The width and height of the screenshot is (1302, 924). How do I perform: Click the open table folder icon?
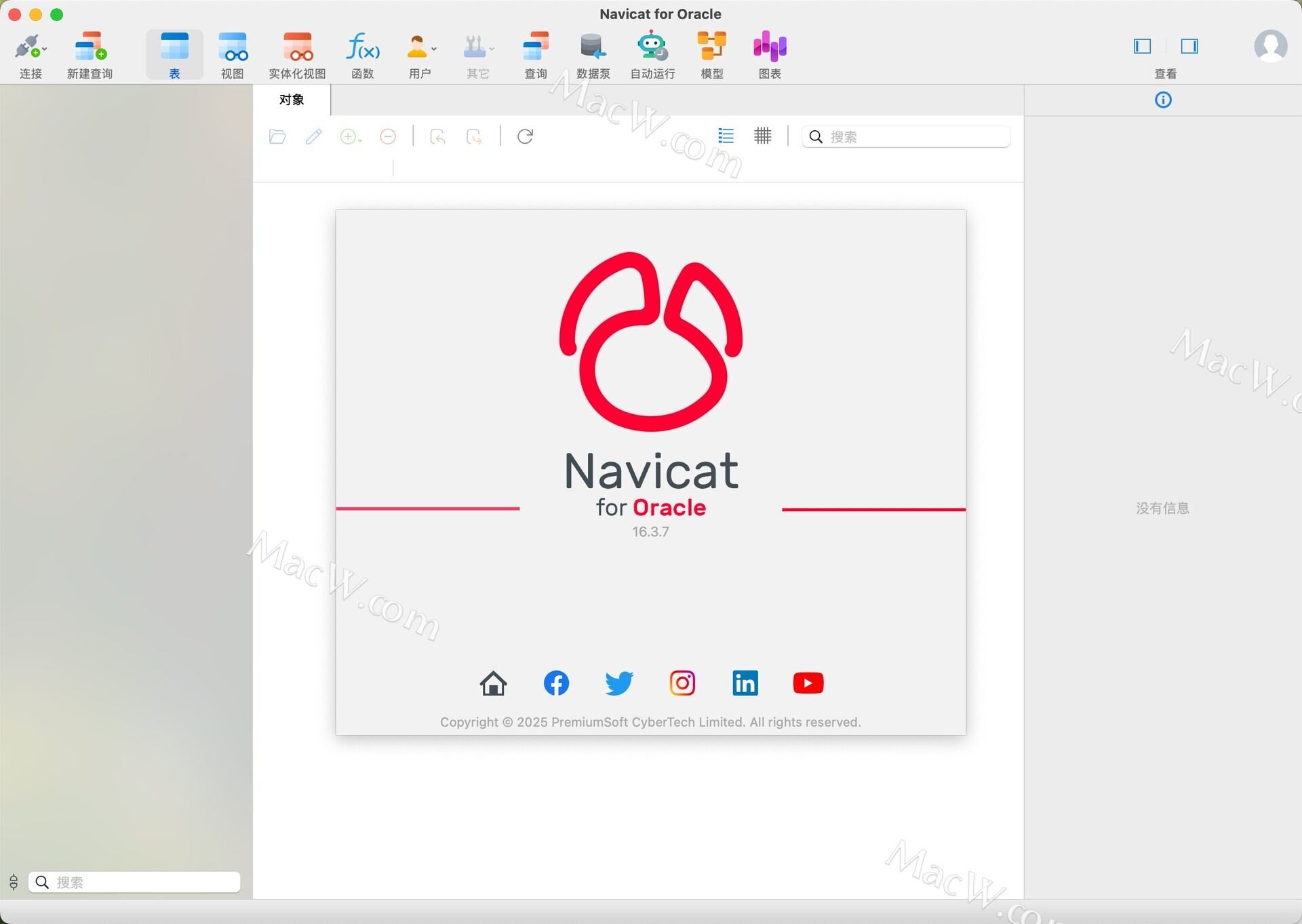tap(277, 137)
